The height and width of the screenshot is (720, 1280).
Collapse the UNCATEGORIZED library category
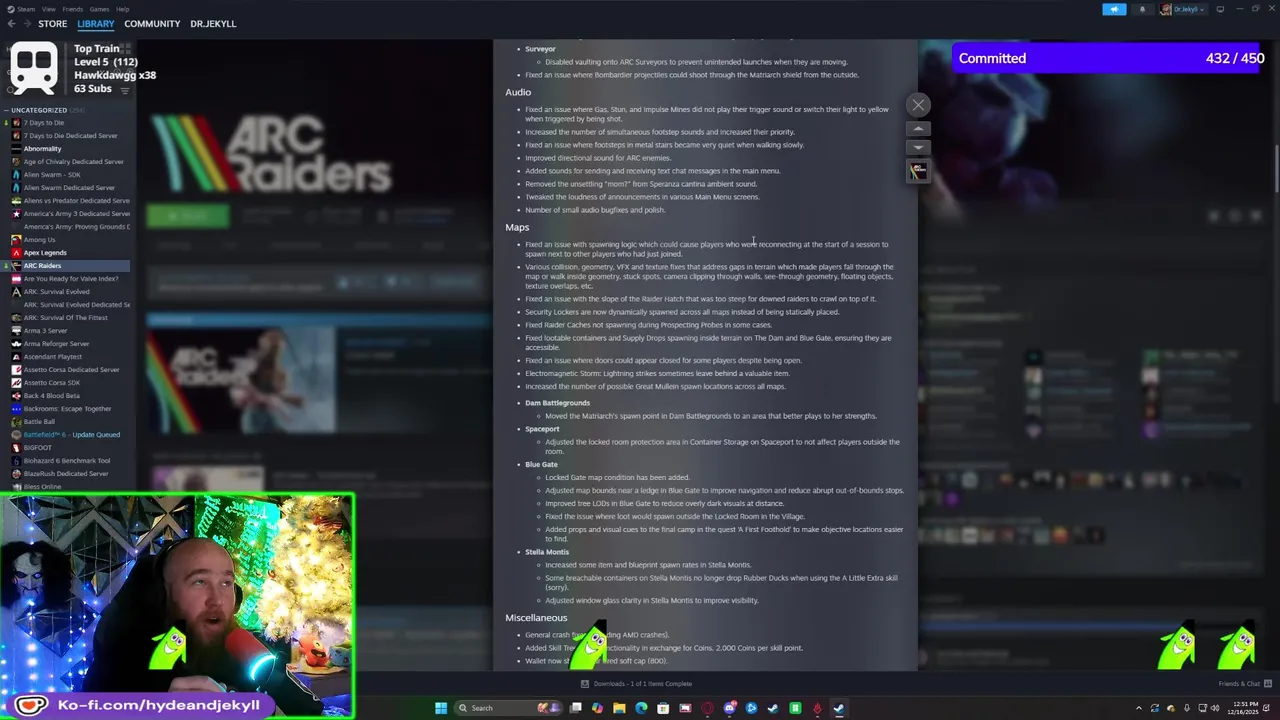tap(39, 110)
